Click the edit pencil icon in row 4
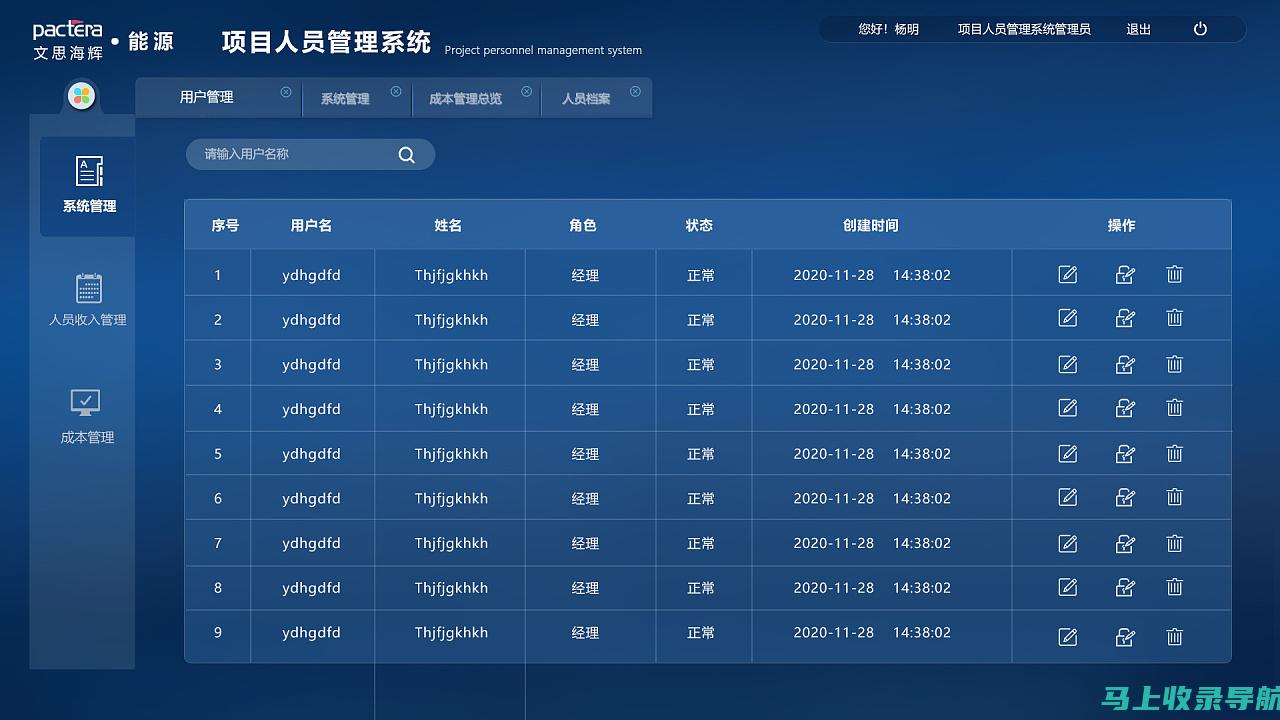The height and width of the screenshot is (720, 1280). coord(1067,408)
